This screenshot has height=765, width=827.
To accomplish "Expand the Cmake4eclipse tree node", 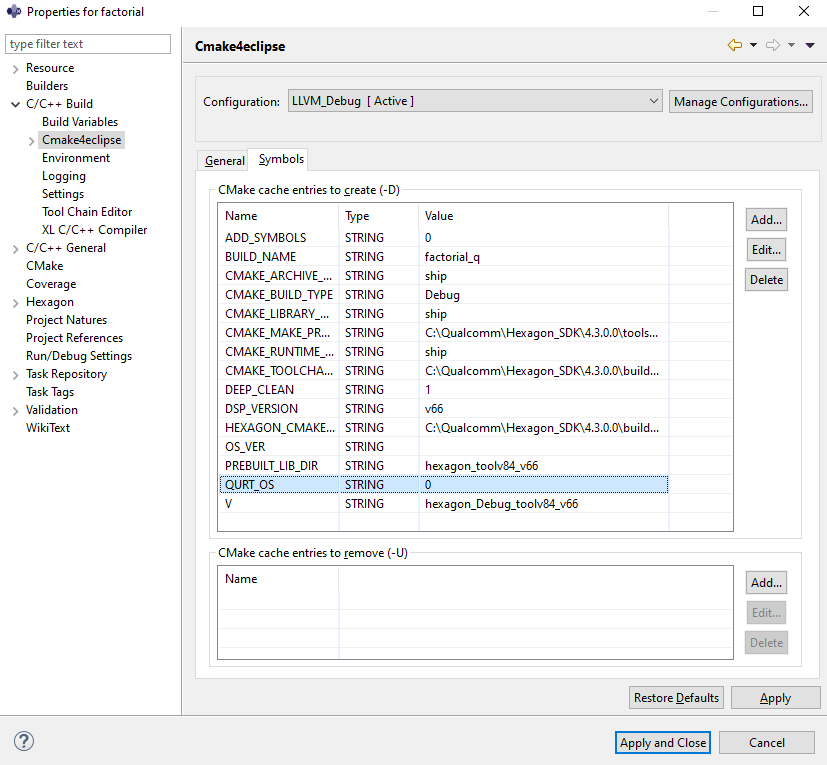I will 31,141.
